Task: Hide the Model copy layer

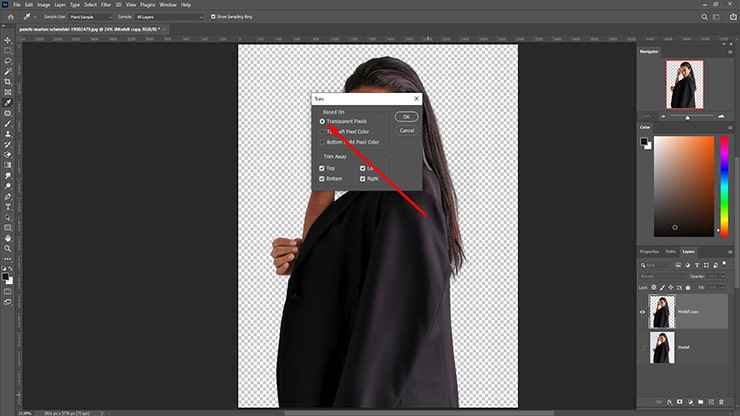Action: [x=642, y=312]
